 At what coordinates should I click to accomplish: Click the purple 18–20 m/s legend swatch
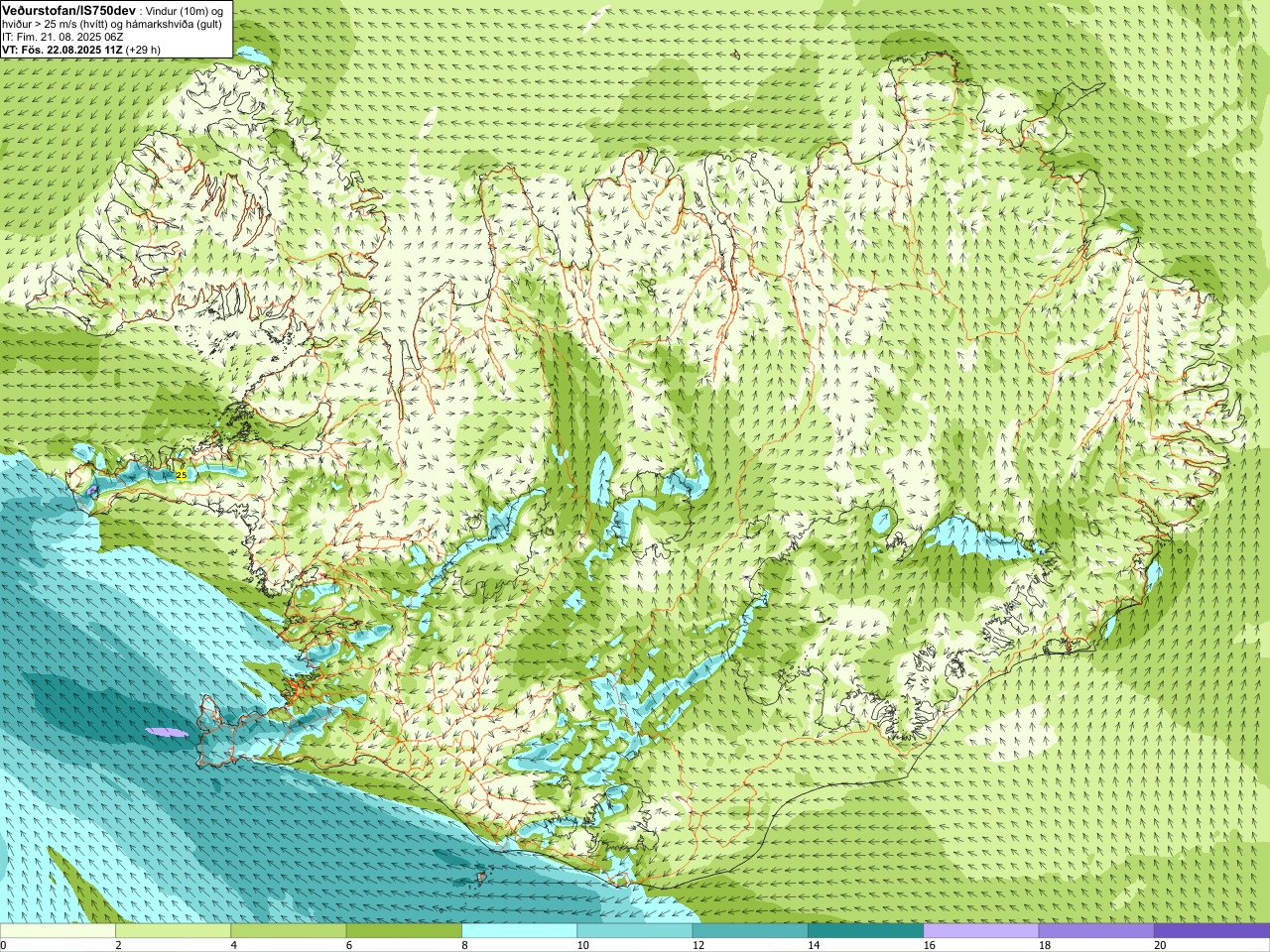pos(1096,931)
